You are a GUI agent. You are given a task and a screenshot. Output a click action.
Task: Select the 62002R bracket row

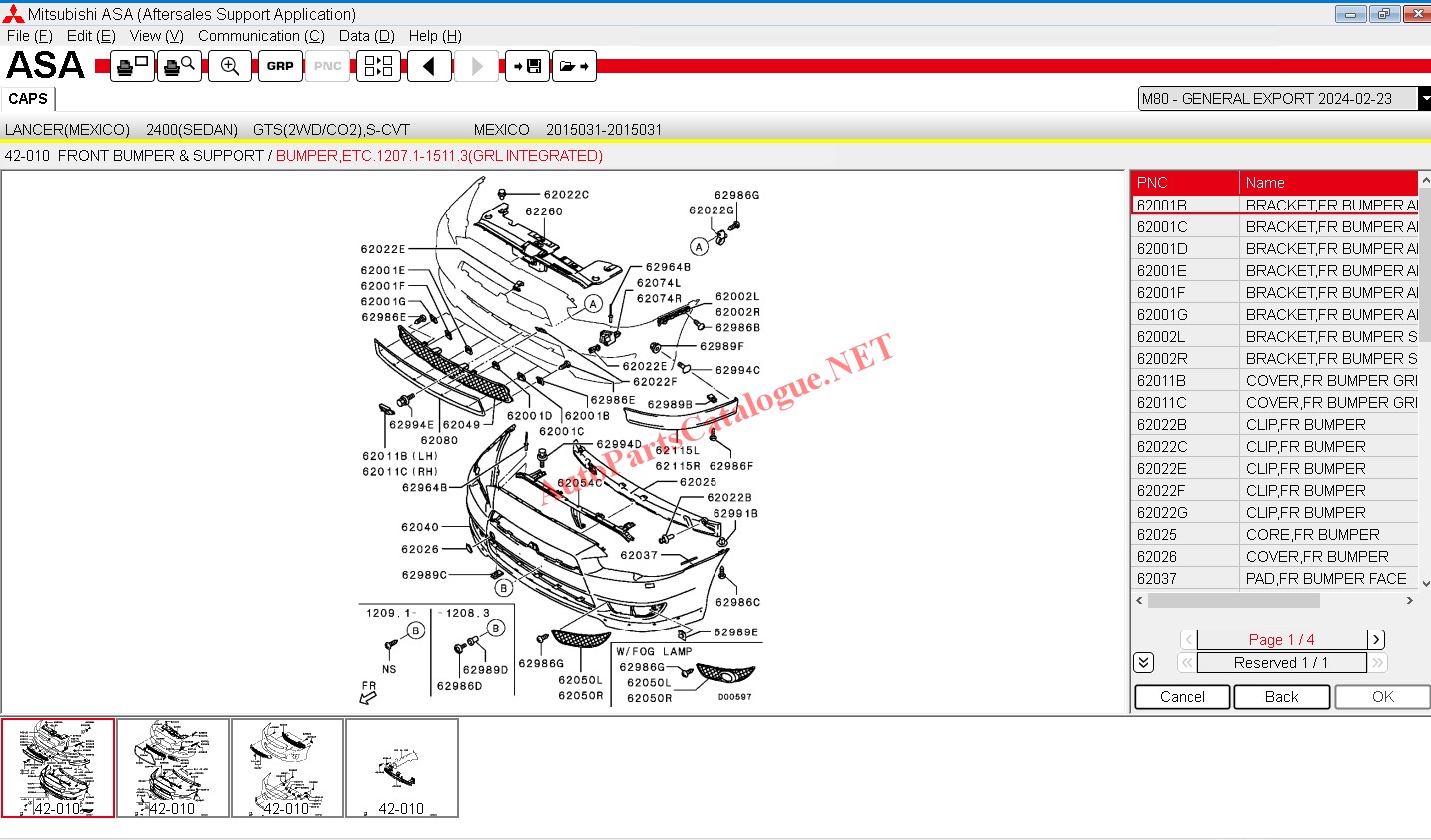tap(1274, 358)
